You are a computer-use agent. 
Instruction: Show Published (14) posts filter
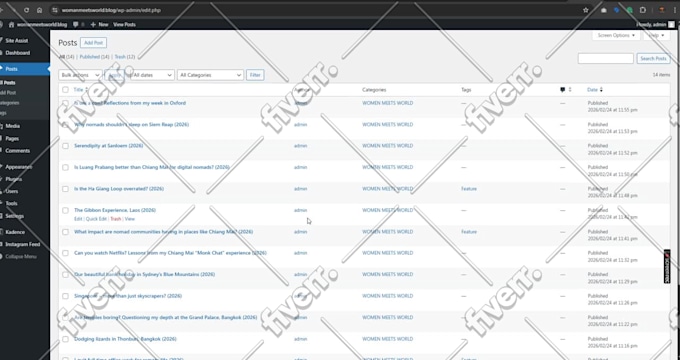coord(94,57)
